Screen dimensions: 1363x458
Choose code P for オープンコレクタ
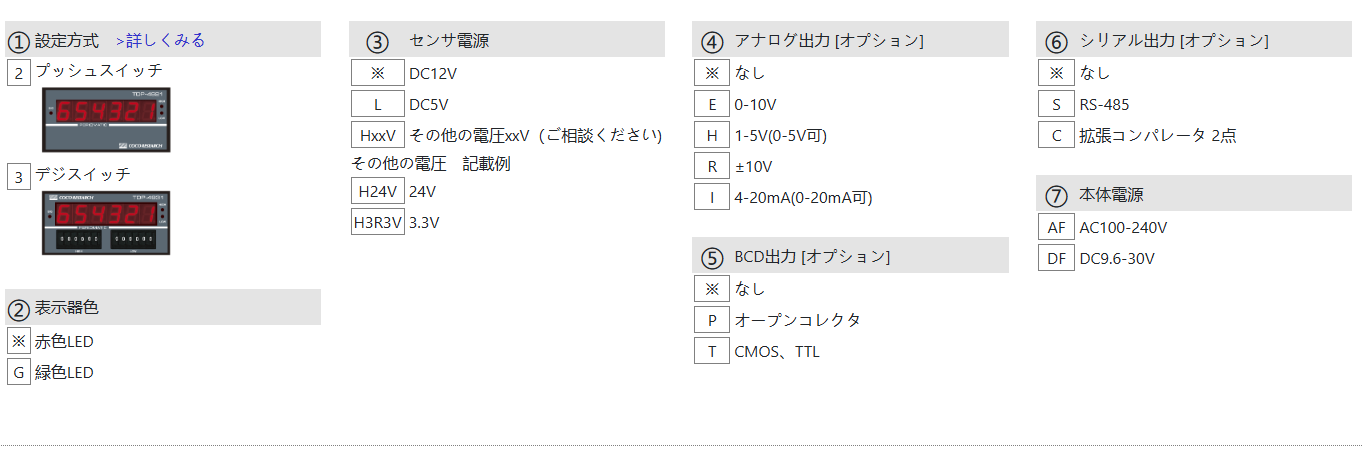point(712,320)
